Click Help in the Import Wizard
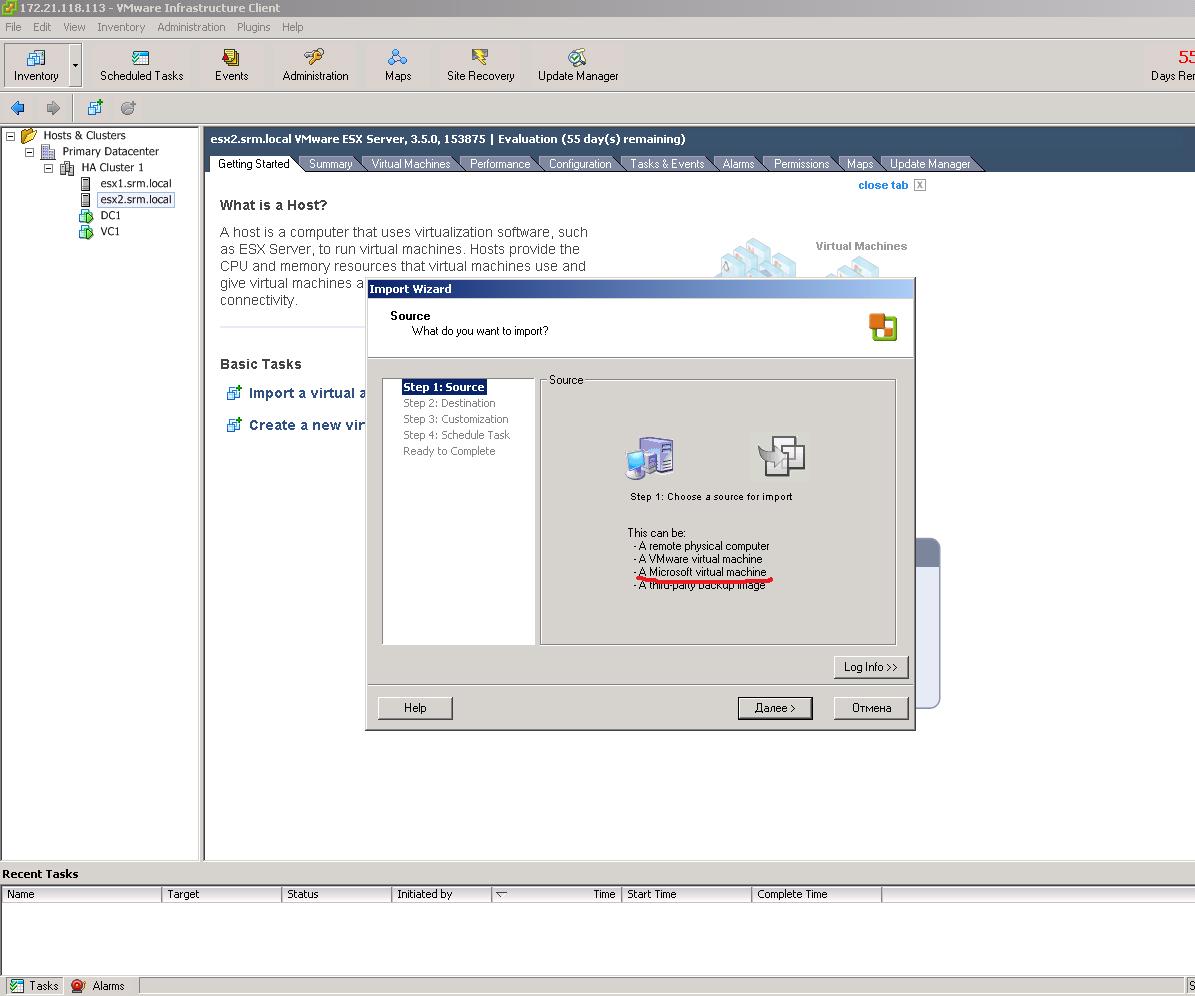Viewport: 1195px width, 996px height. (x=415, y=708)
